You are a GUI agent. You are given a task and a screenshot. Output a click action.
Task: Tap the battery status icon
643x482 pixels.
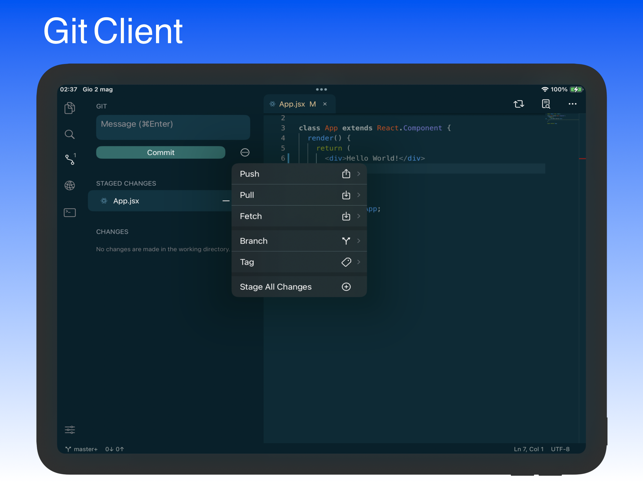click(x=576, y=89)
